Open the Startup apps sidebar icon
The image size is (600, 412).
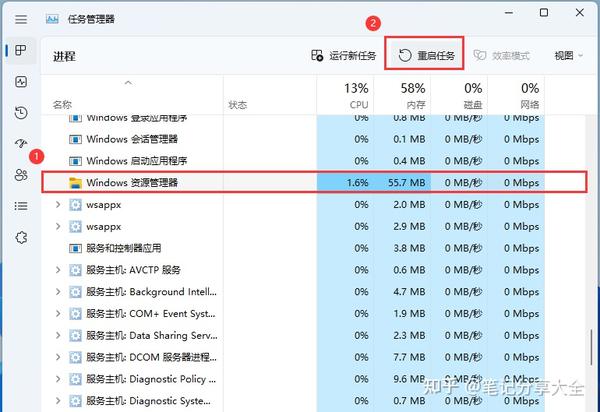point(21,143)
